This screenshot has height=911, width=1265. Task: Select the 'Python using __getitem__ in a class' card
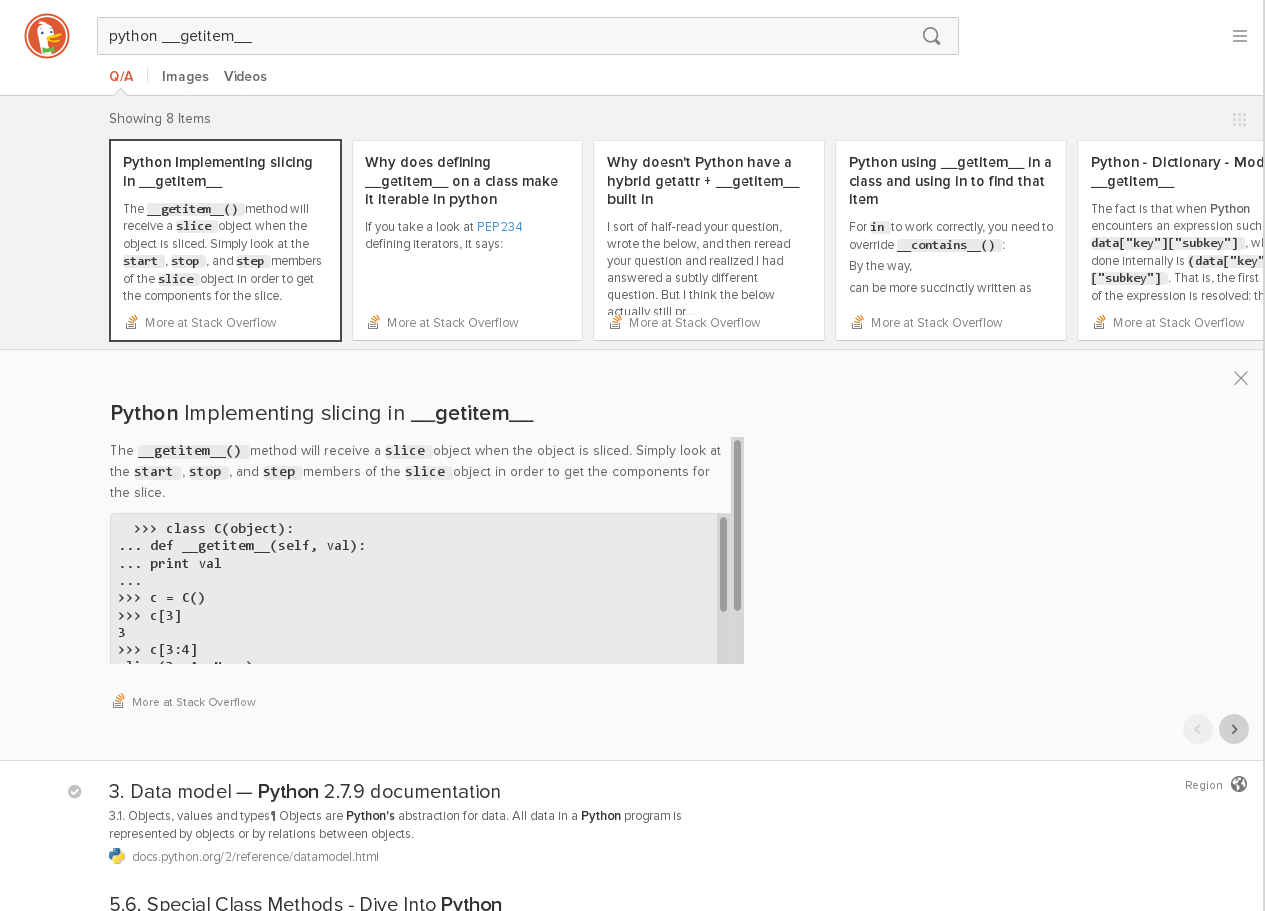[x=951, y=240]
